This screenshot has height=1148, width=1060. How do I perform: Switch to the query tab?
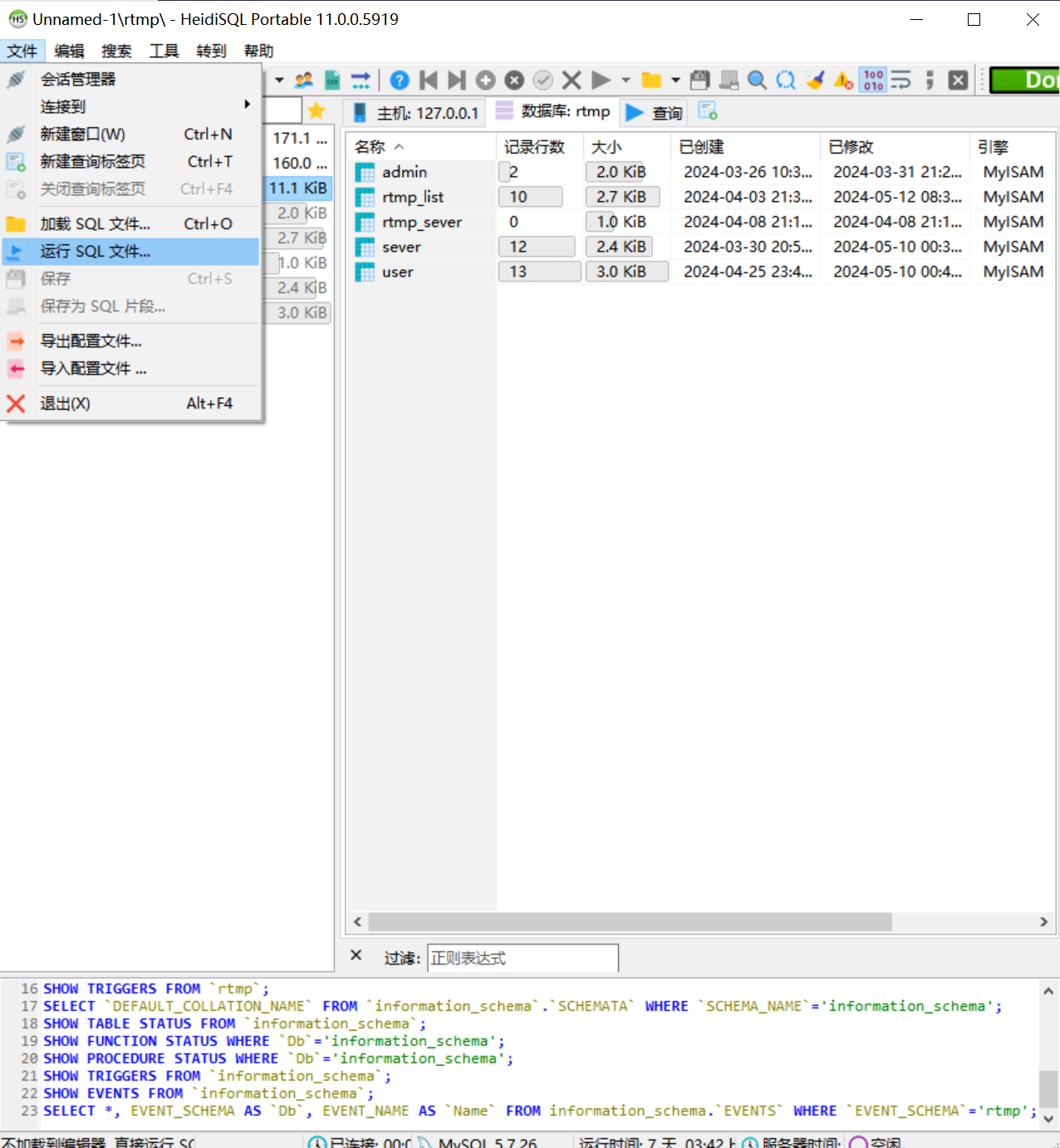click(655, 112)
